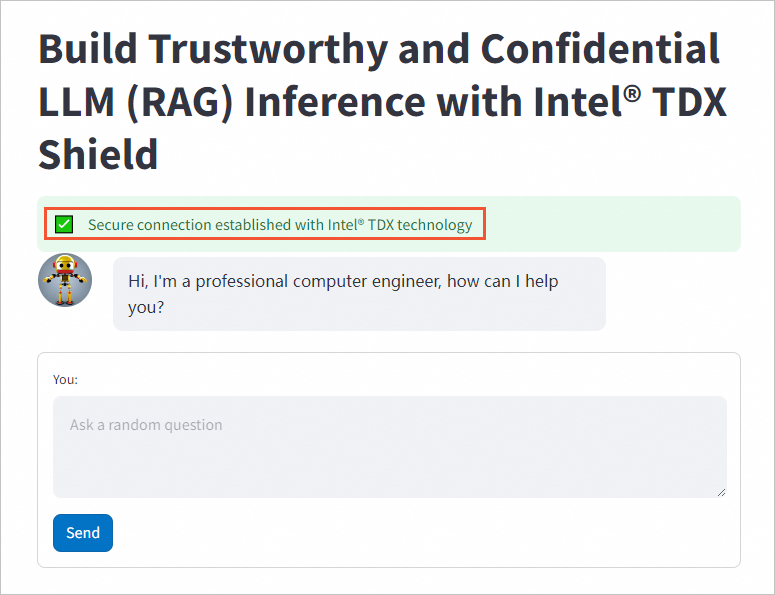Click the assistant's greeting message bubble

[x=359, y=294]
